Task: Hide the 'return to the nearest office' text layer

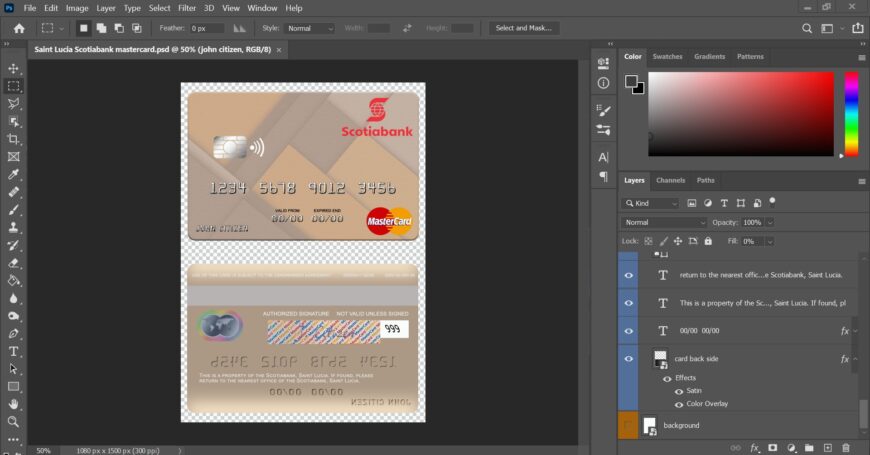Action: [x=629, y=275]
